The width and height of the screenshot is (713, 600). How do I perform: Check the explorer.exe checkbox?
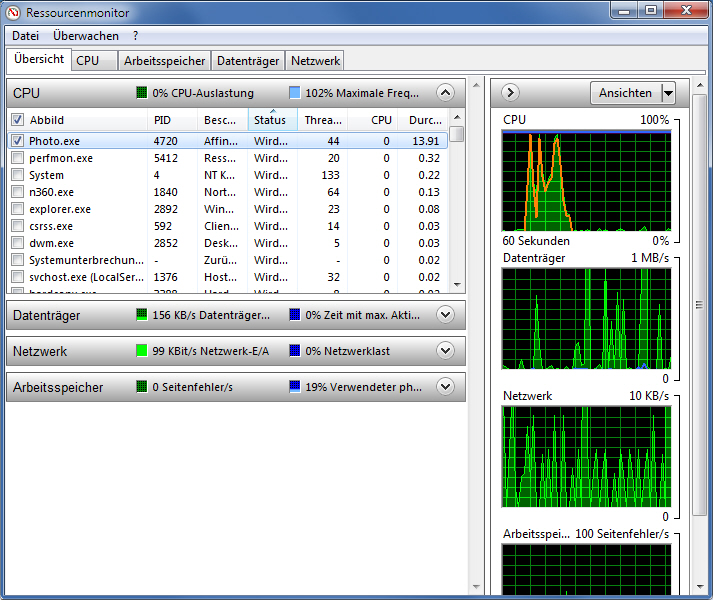coord(17,209)
